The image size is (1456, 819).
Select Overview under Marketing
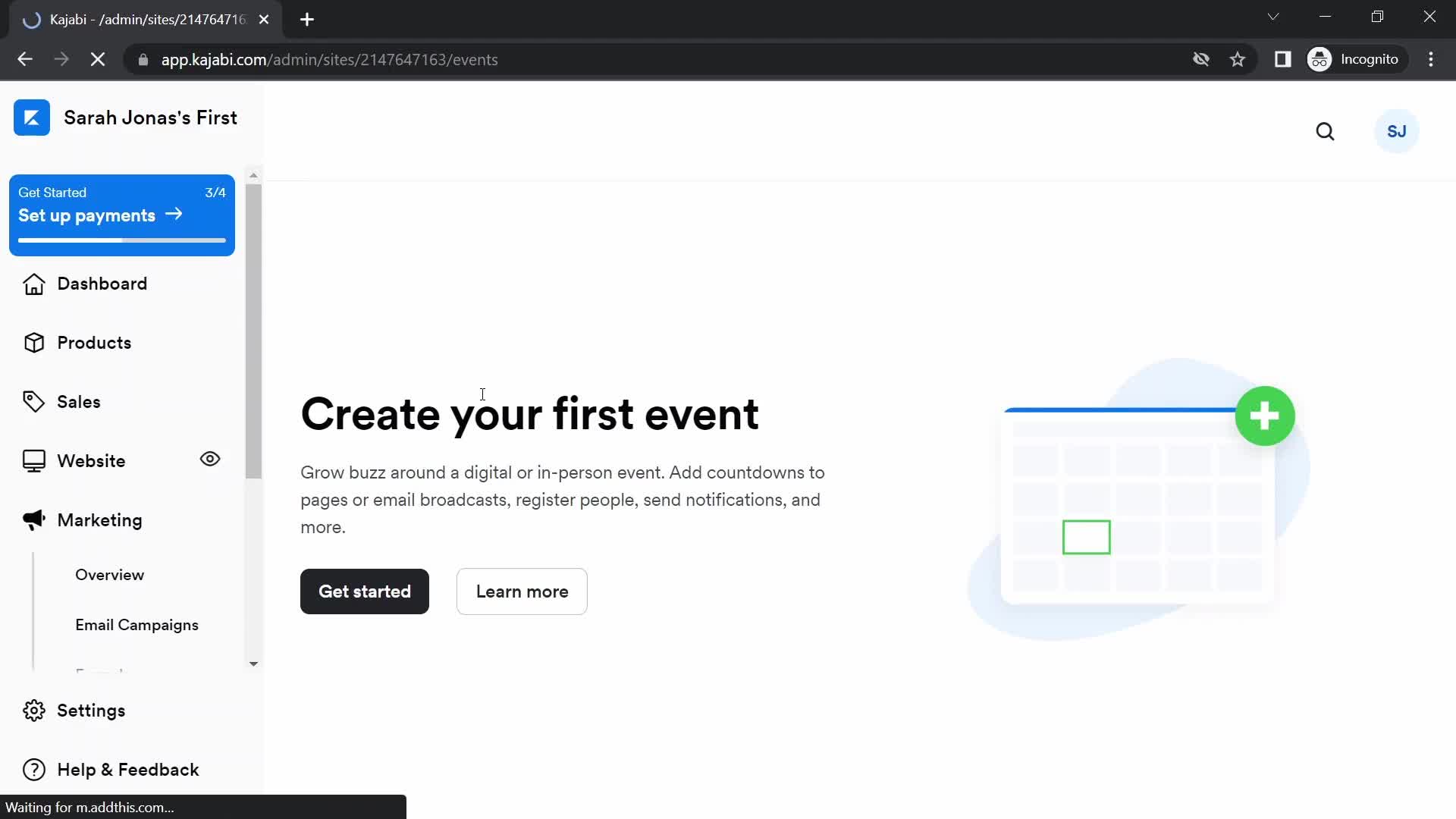click(110, 575)
